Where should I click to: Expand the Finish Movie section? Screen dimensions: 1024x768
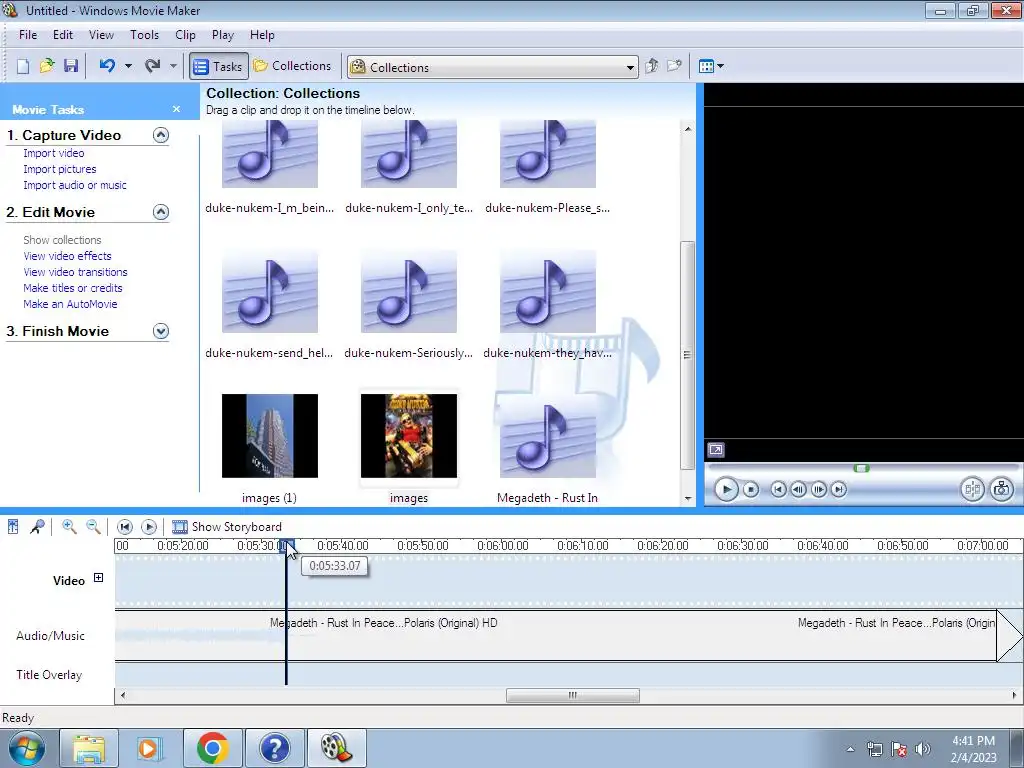coord(161,331)
